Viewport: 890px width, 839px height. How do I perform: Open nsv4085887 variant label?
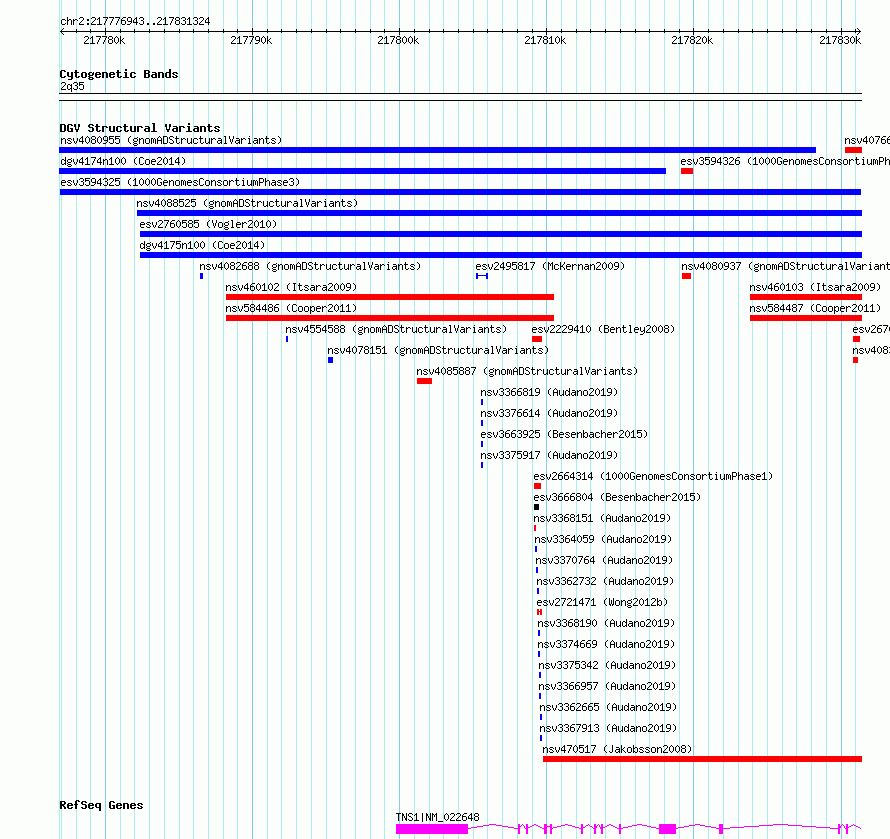coord(527,371)
